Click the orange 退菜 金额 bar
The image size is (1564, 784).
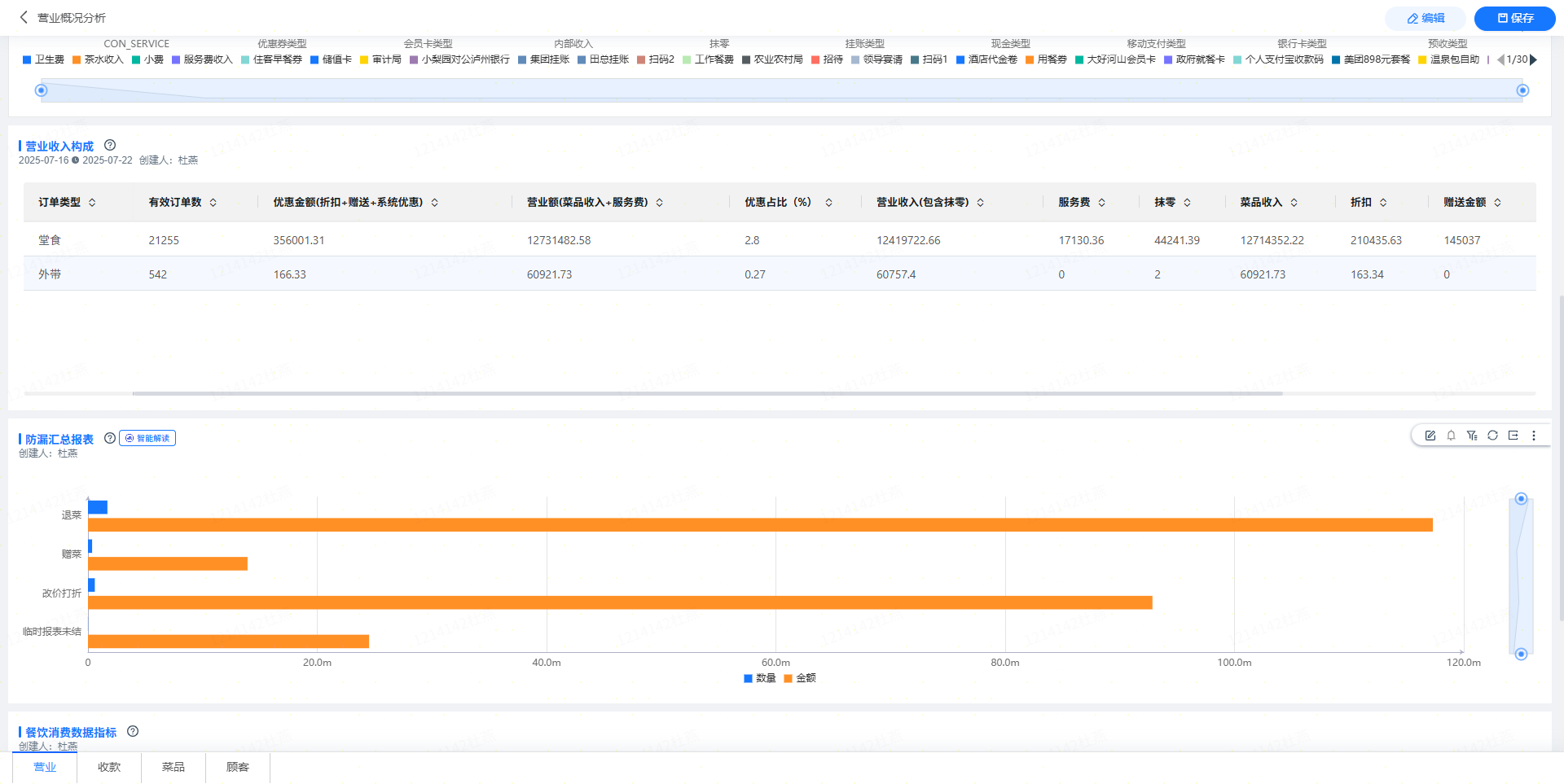[x=760, y=525]
